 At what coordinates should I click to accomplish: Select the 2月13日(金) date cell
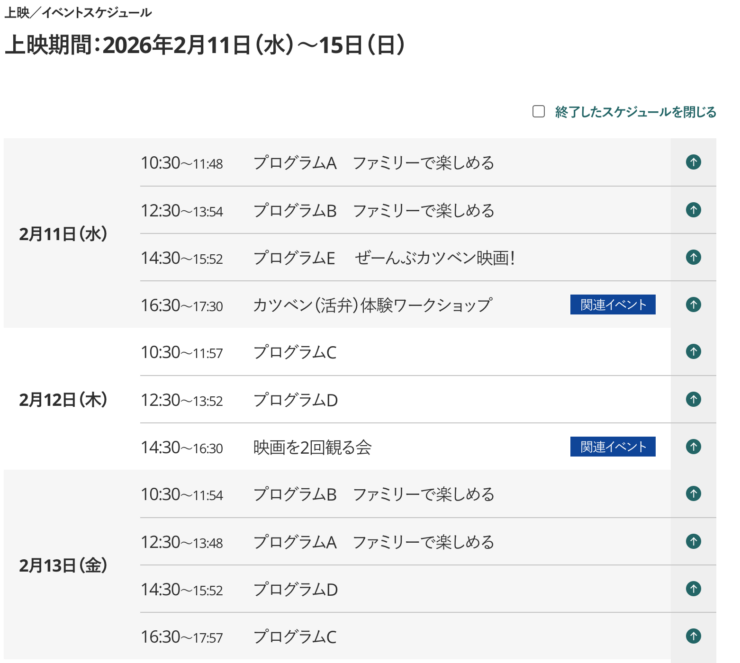(62, 565)
